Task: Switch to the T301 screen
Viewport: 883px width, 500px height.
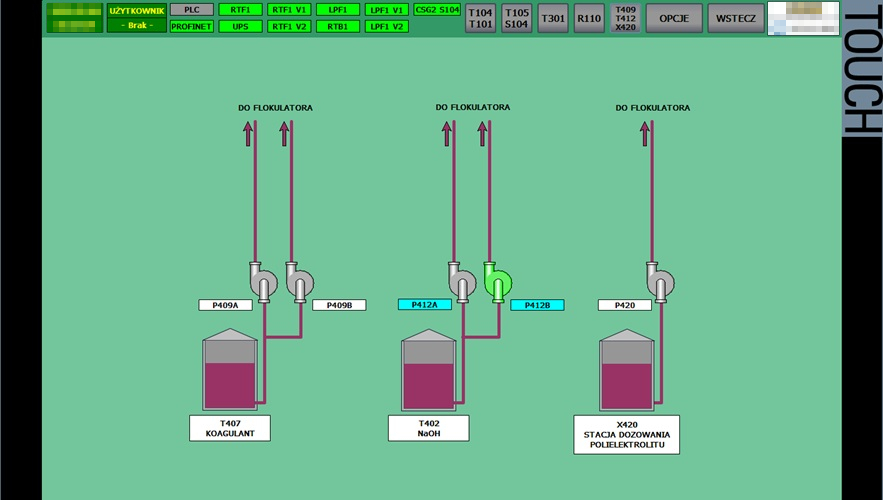Action: (x=552, y=18)
